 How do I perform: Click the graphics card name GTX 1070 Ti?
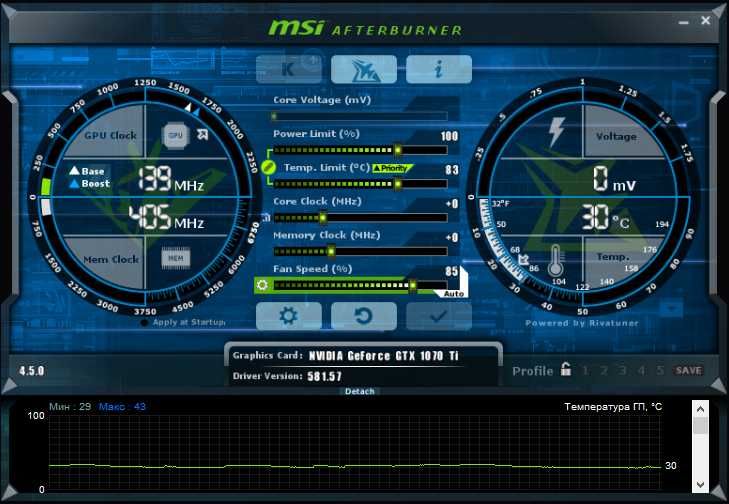[x=384, y=356]
